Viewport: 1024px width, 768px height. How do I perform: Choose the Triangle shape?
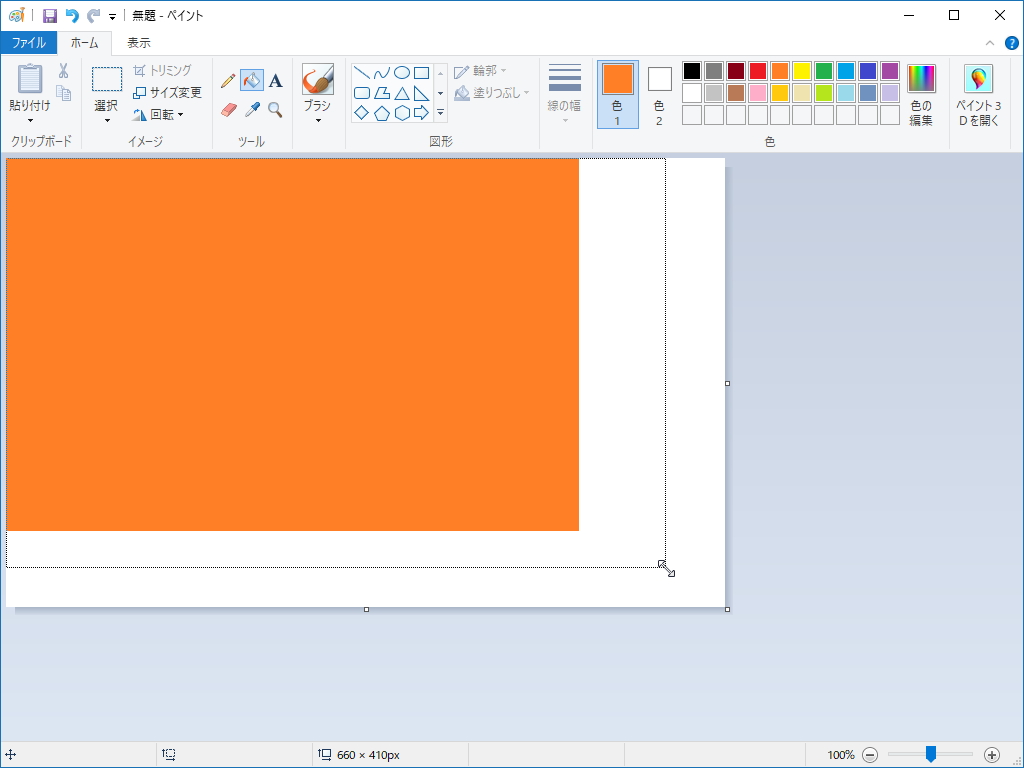[x=402, y=93]
